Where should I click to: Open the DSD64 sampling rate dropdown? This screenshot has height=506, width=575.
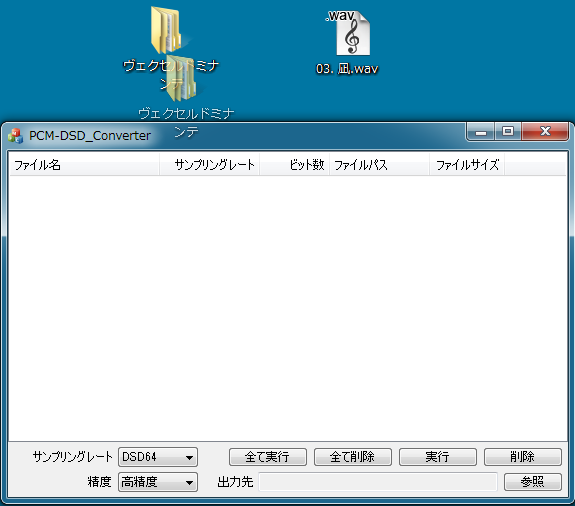point(158,457)
